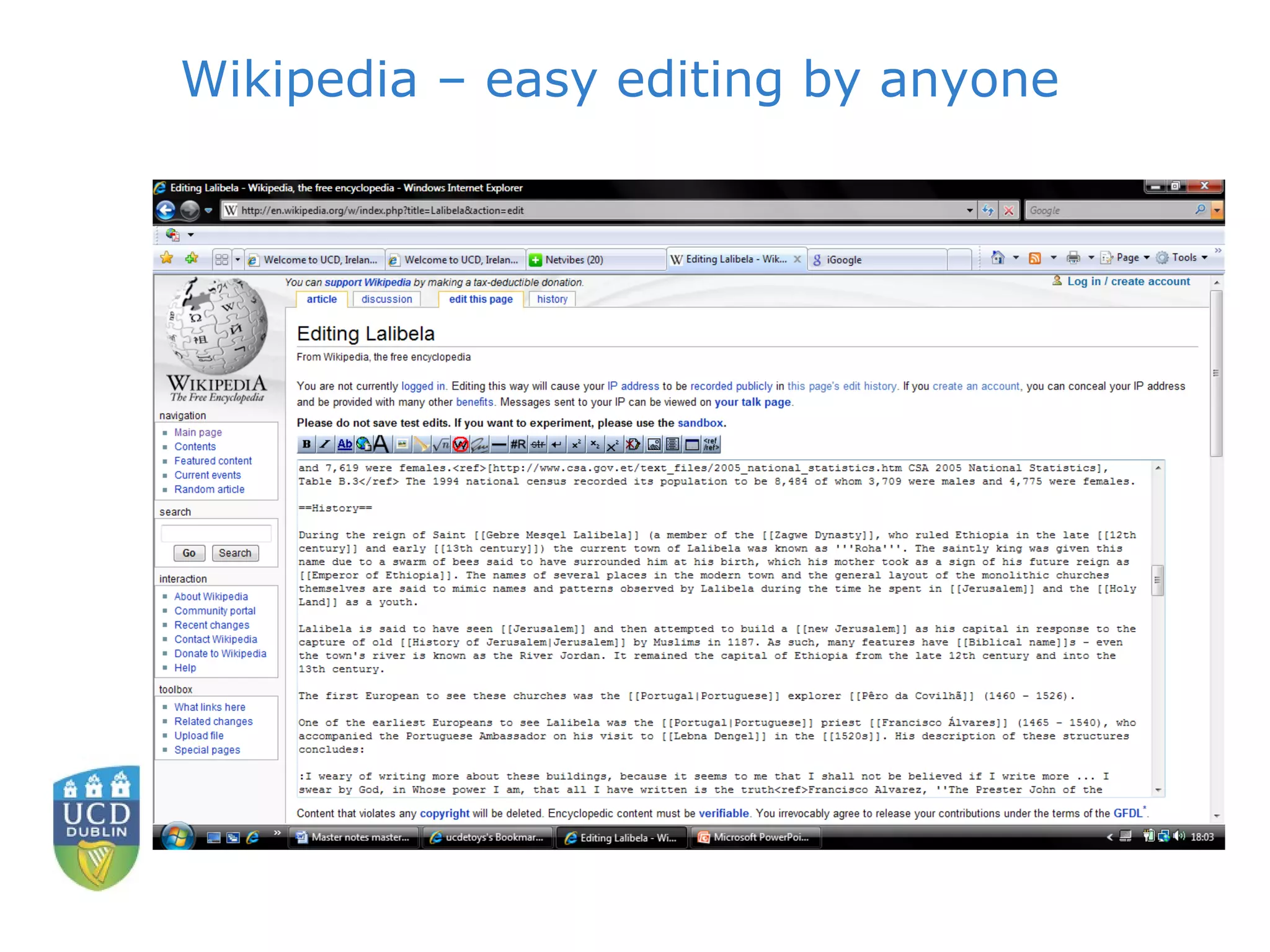
Task: Insert a horizontal line from the edit toolbar
Action: tap(499, 444)
